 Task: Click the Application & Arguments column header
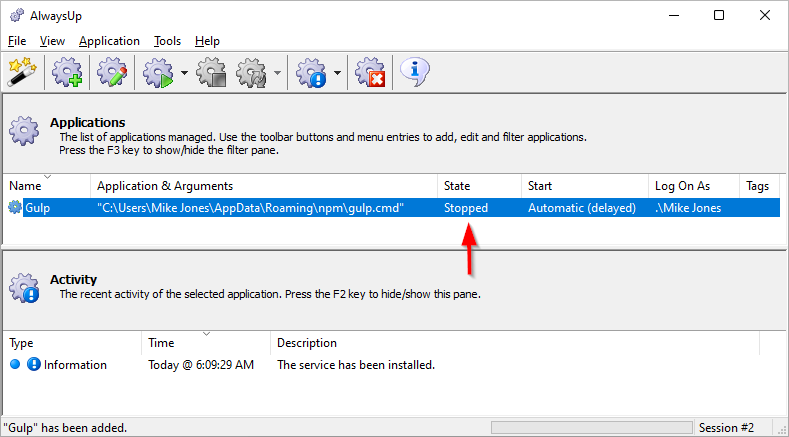pyautogui.click(x=264, y=186)
